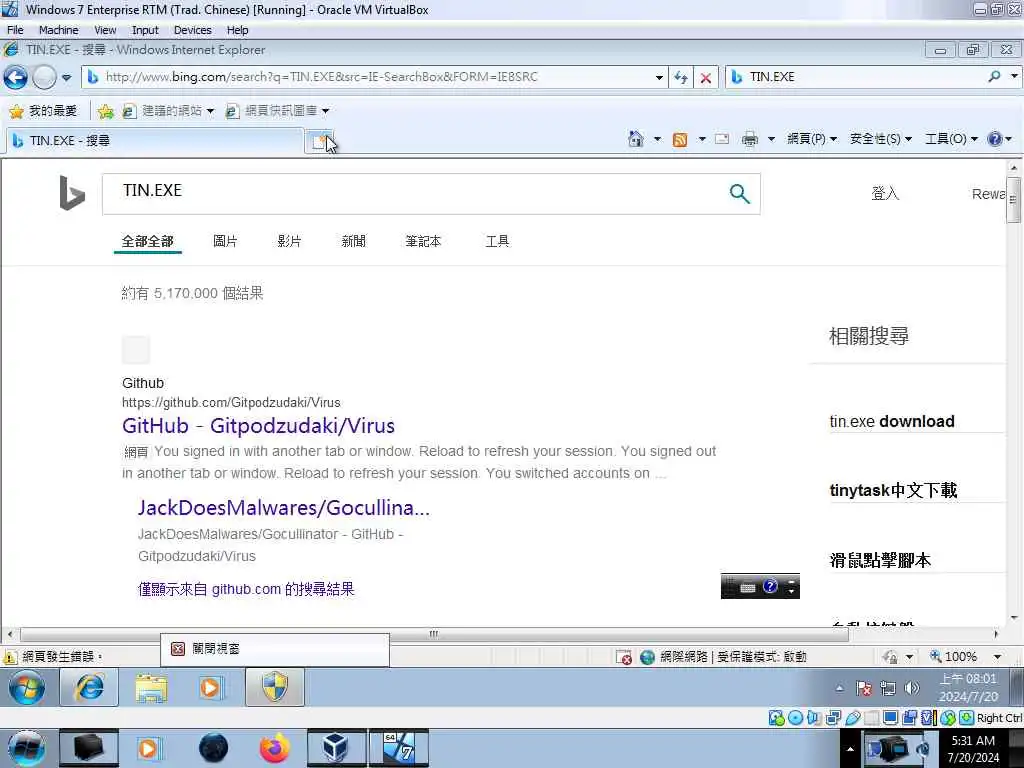The width and height of the screenshot is (1024, 768).
Task: Click the guest volume speaker icon
Action: (912, 688)
